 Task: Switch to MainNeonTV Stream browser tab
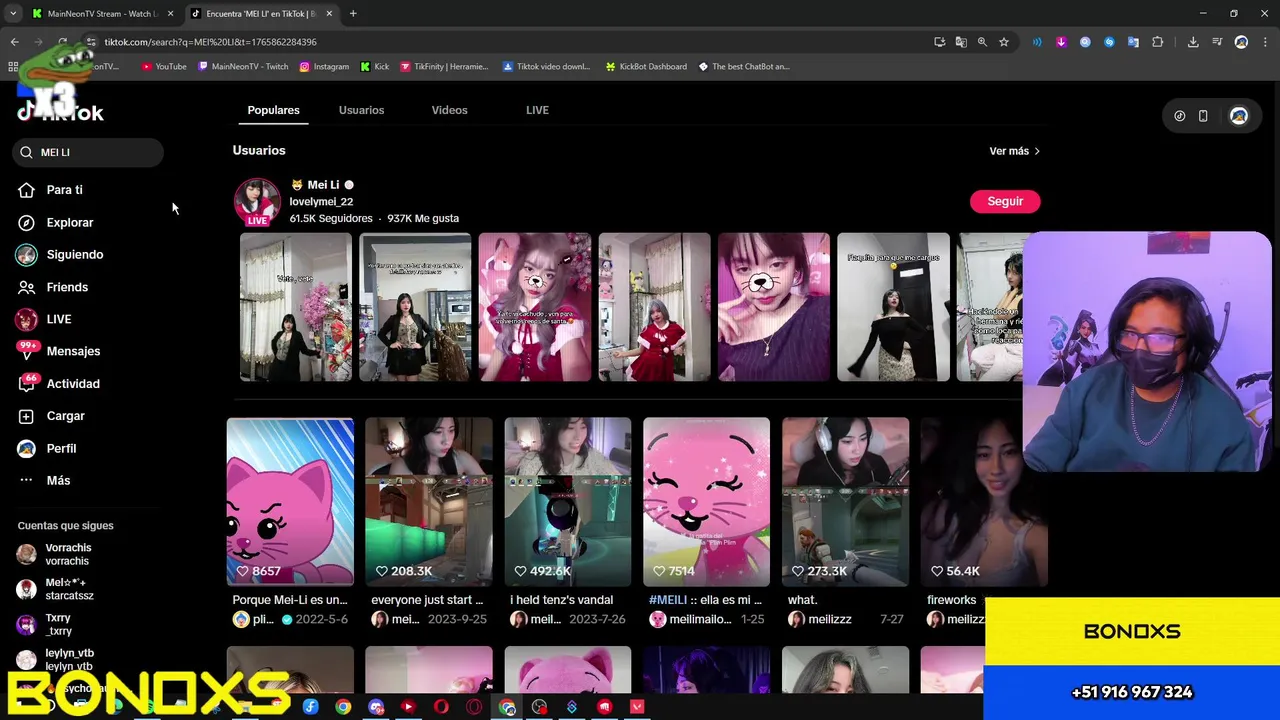(102, 14)
